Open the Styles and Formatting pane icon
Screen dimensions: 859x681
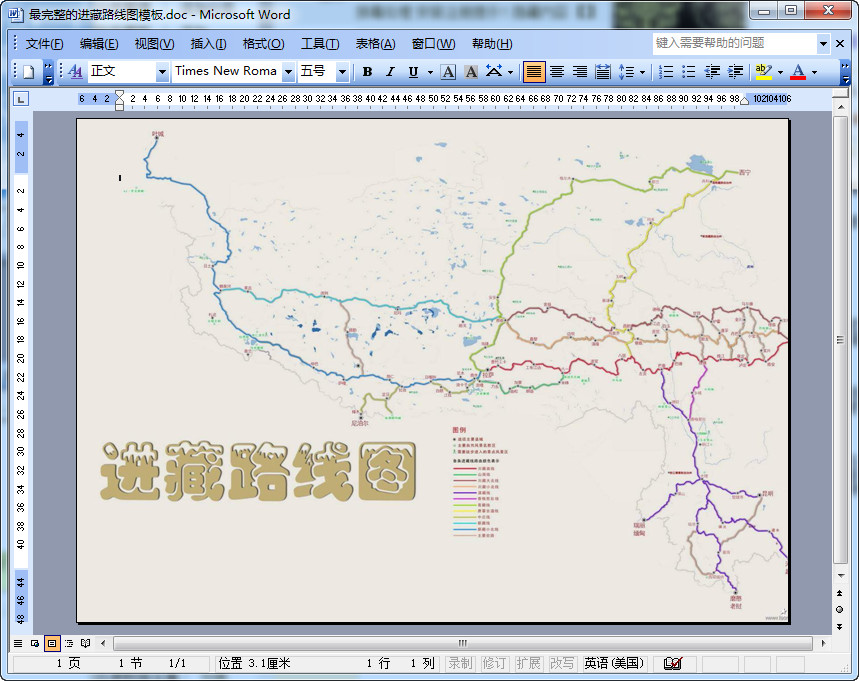coord(76,72)
